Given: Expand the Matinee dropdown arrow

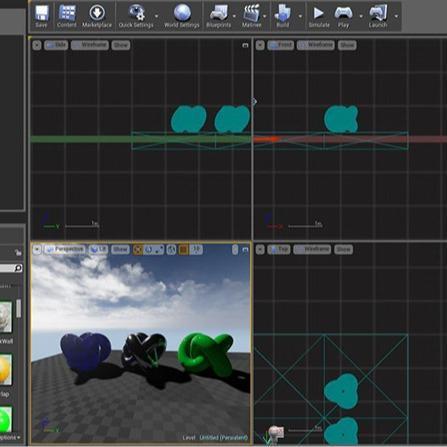Looking at the screenshot, I should point(265,16).
